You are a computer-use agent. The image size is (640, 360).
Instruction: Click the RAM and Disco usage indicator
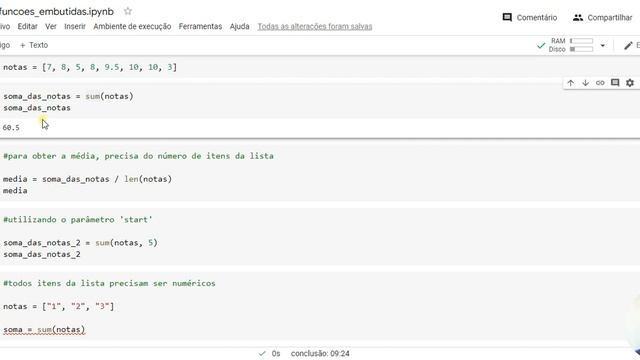point(571,45)
